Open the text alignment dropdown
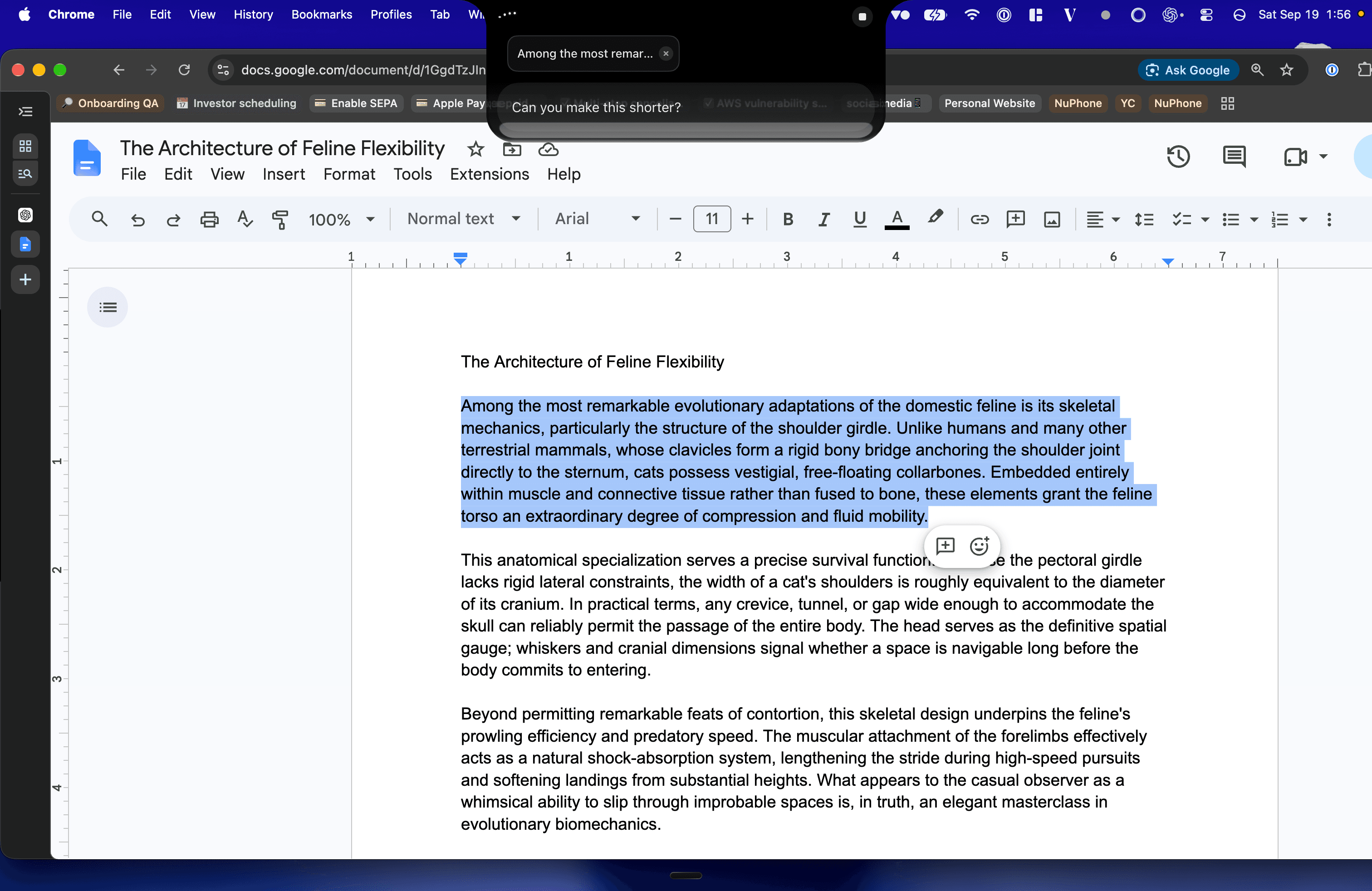Viewport: 1372px width, 891px height. (1103, 219)
